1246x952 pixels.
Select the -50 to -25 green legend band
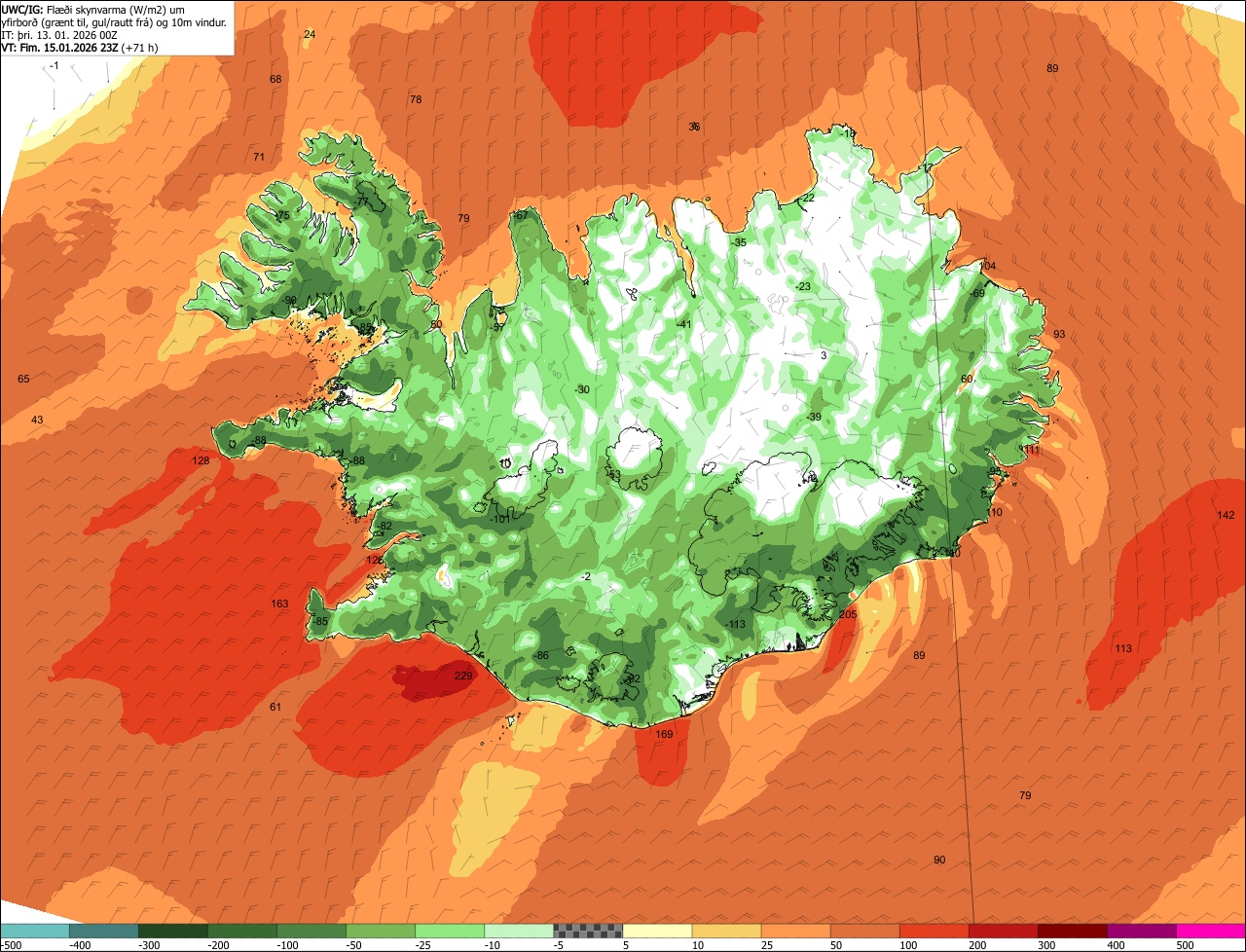coord(381,931)
